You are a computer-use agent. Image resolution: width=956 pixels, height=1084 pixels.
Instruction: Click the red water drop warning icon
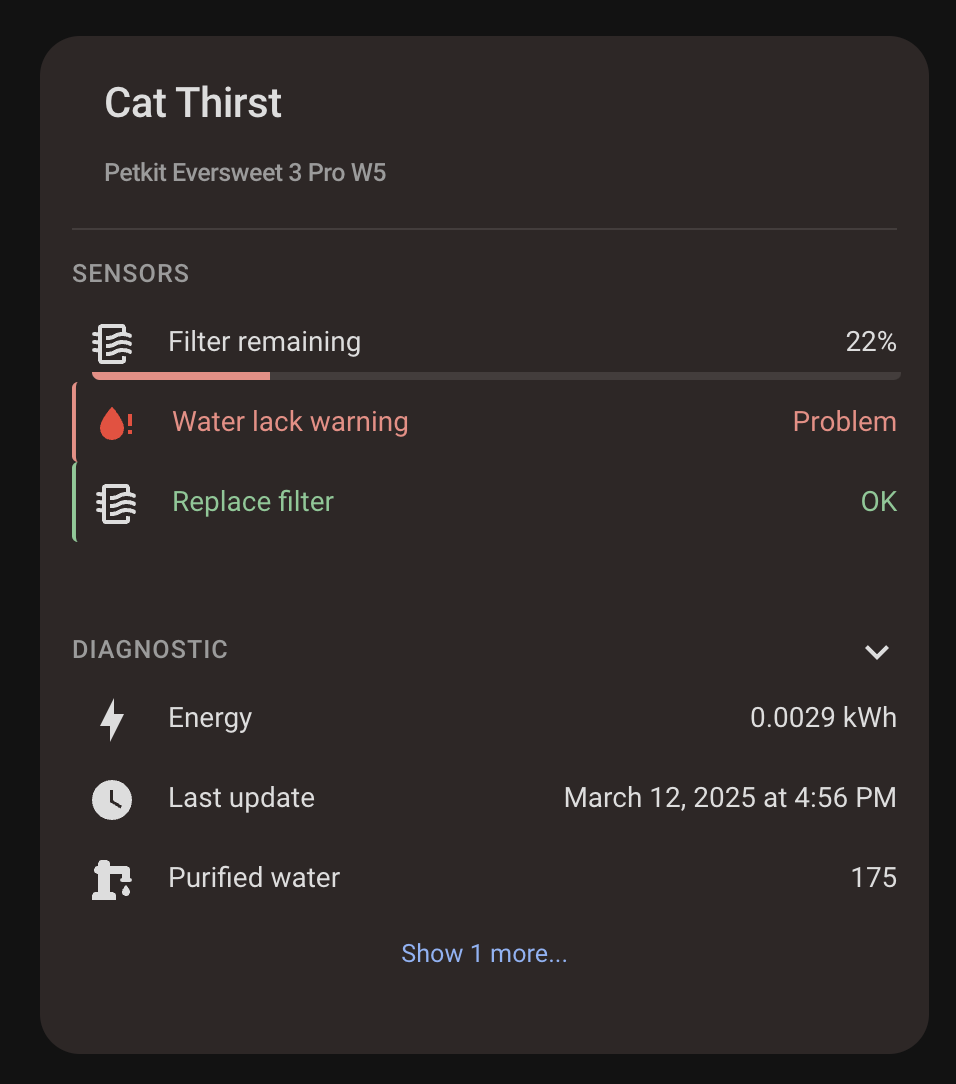coord(115,423)
